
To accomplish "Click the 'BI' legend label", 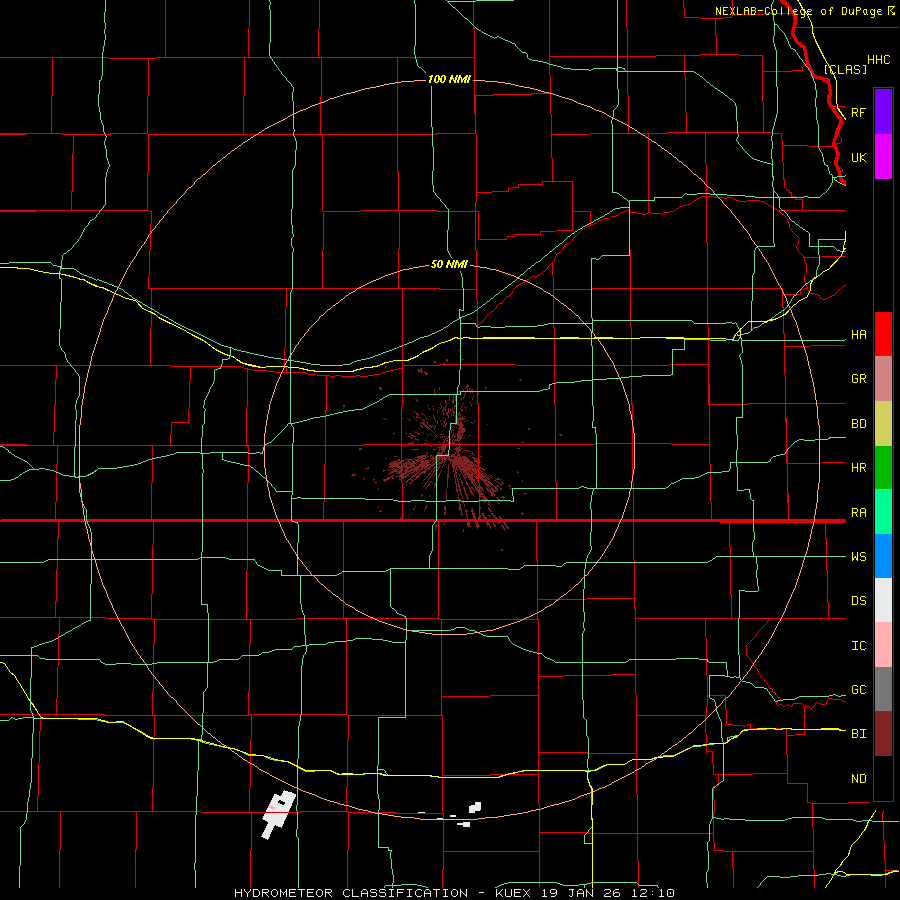I will (858, 734).
